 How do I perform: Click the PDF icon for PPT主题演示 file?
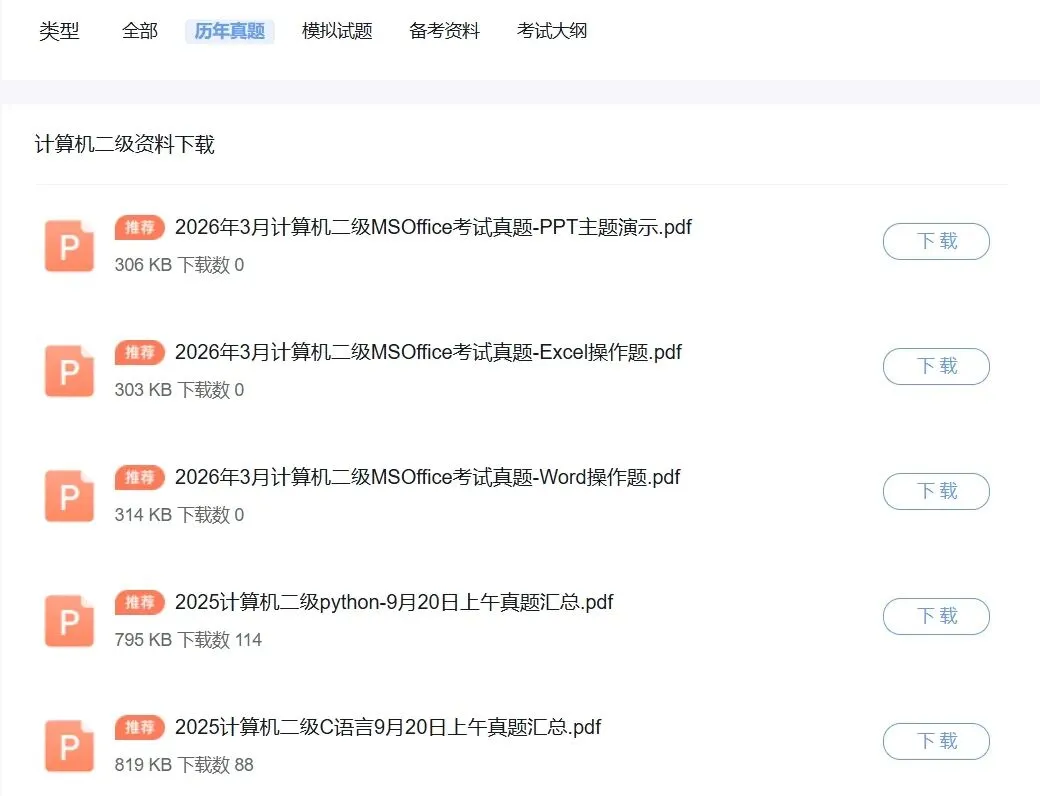click(68, 245)
